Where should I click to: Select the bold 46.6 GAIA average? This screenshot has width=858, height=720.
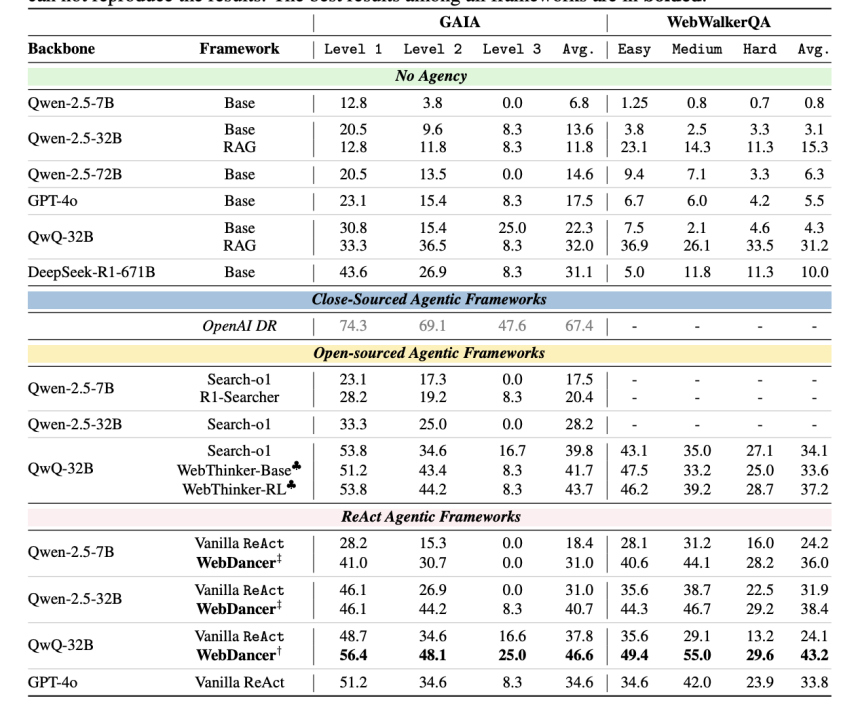pyautogui.click(x=579, y=655)
